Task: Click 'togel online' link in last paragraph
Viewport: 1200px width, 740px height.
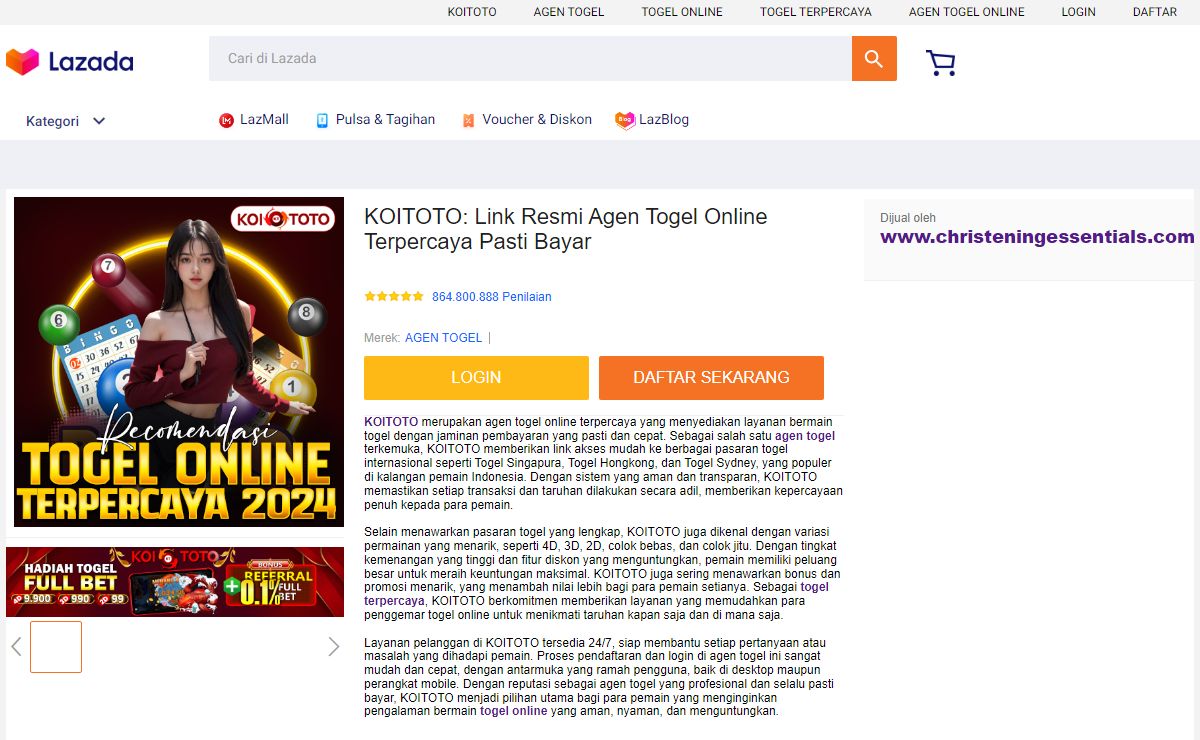Action: coord(514,711)
